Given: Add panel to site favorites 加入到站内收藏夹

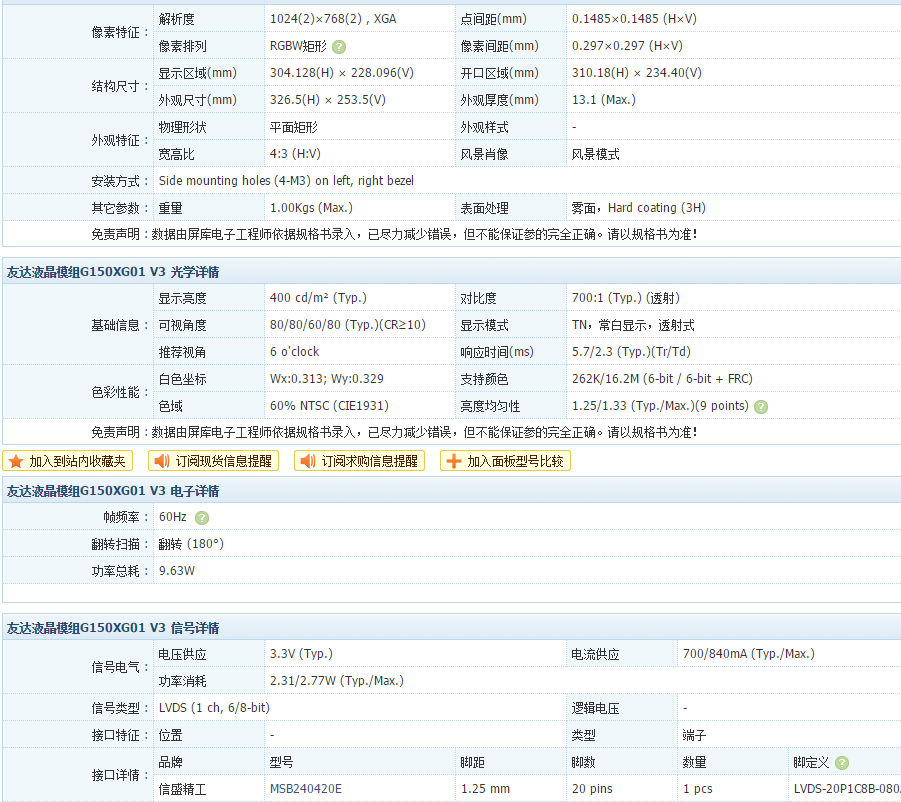Looking at the screenshot, I should coord(68,461).
